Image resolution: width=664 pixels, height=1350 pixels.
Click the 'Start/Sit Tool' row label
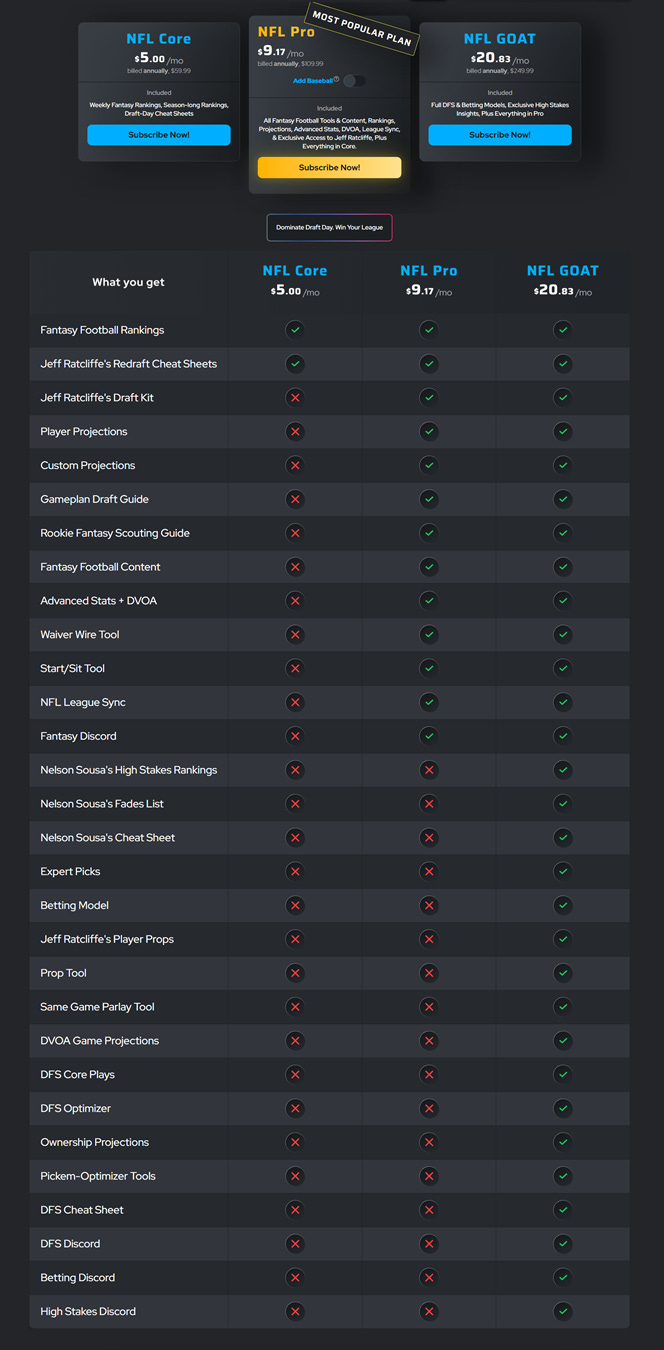(x=72, y=668)
